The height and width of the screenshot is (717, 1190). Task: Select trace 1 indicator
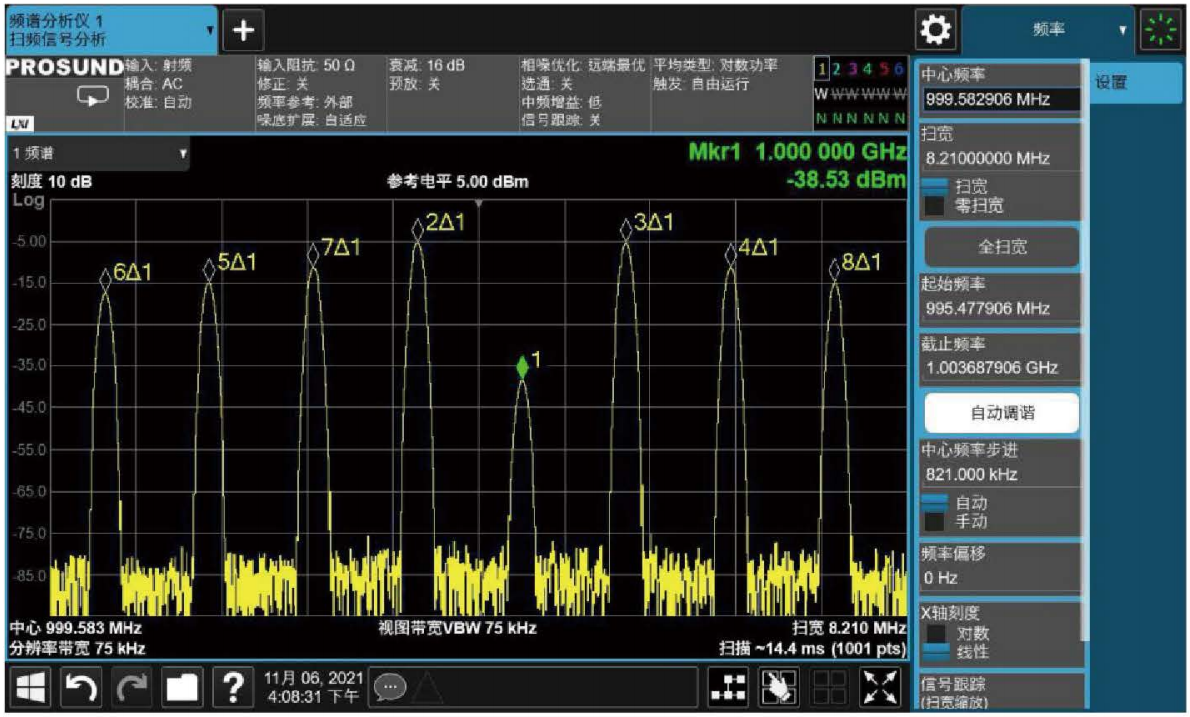[x=821, y=69]
